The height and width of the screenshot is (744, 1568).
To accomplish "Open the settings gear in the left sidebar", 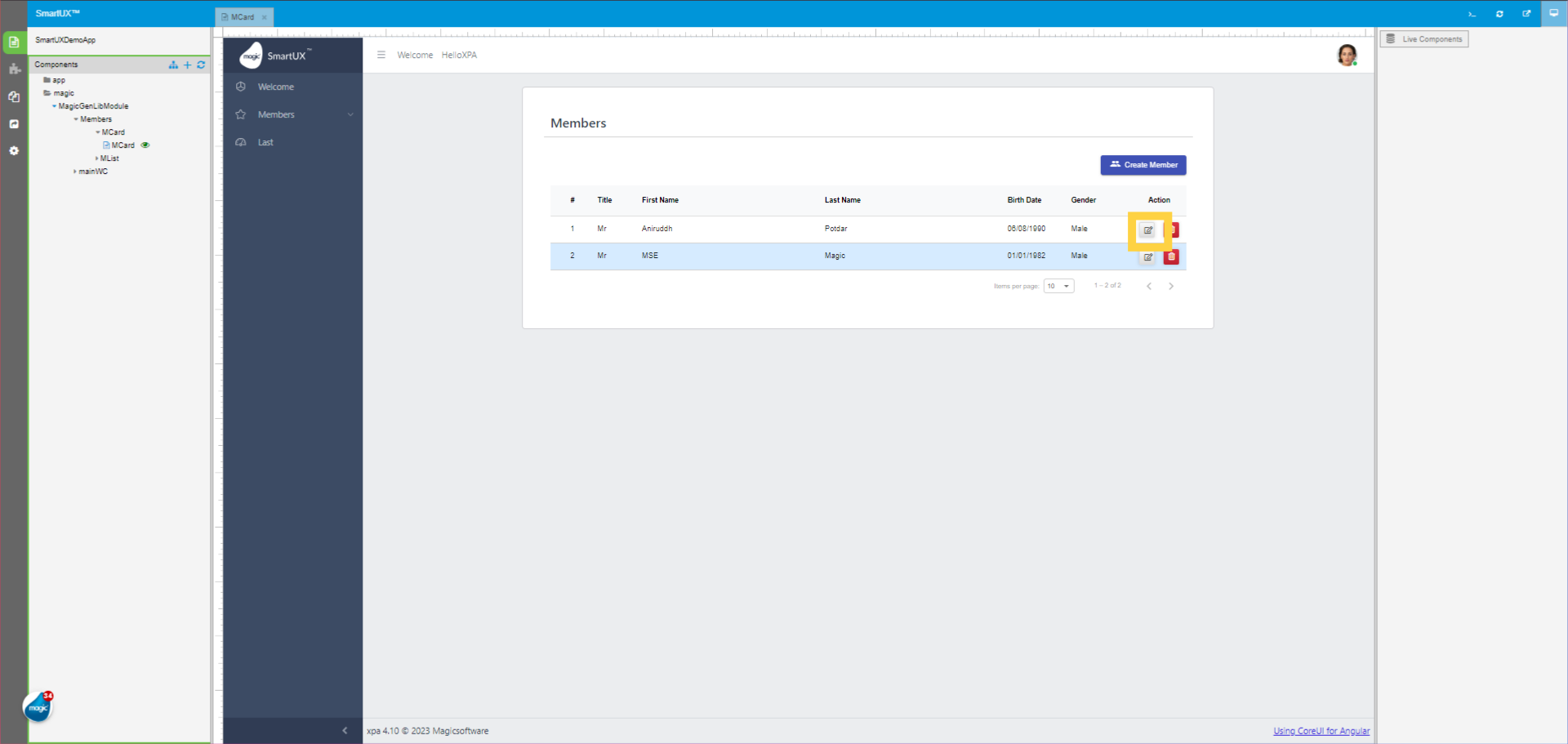I will tap(14, 151).
